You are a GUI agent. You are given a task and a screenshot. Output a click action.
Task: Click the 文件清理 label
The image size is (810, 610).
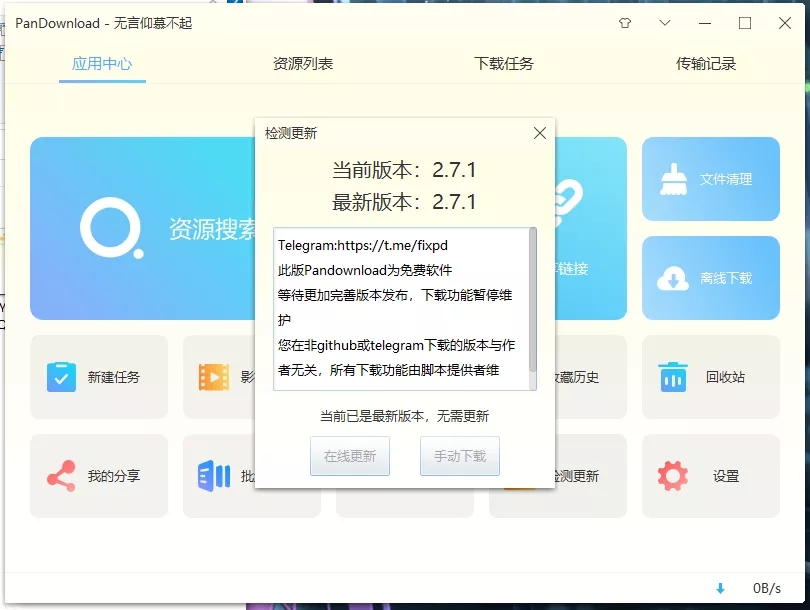(726, 179)
